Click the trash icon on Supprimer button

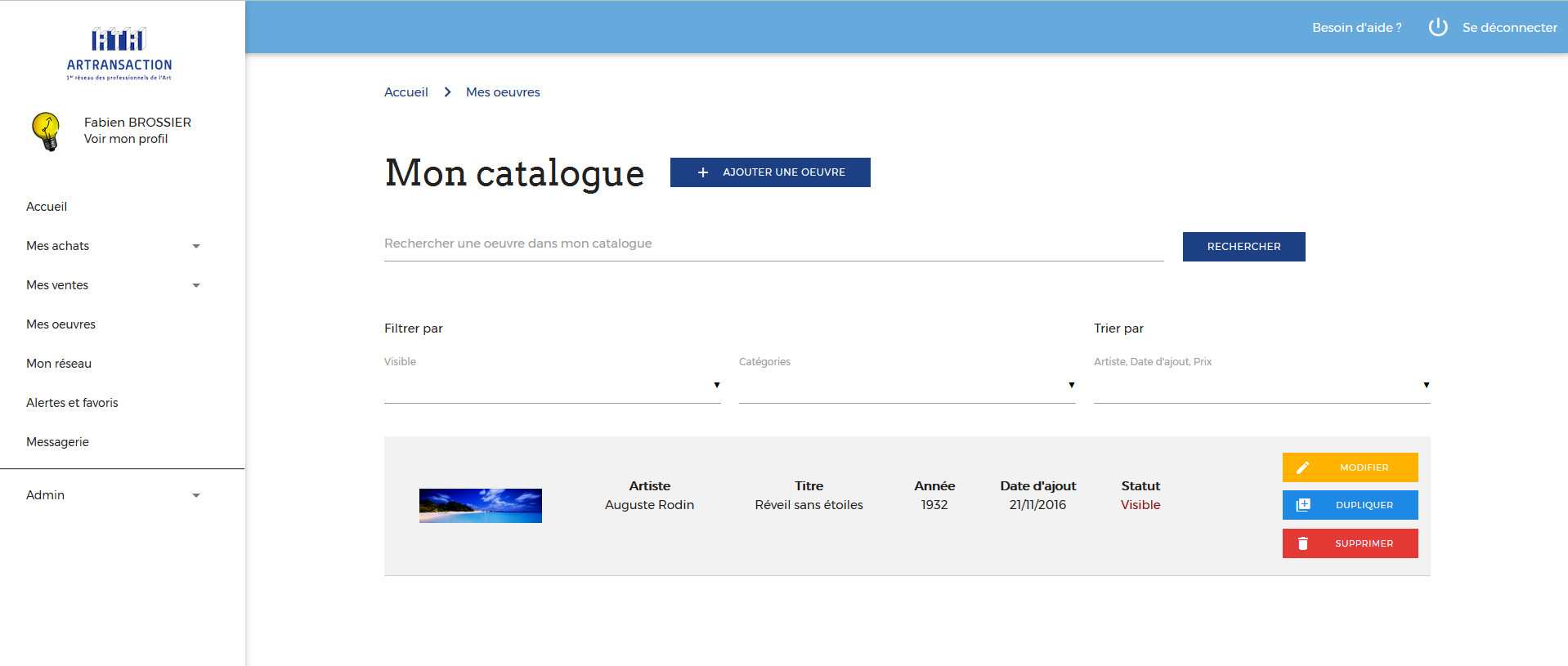coord(1303,543)
